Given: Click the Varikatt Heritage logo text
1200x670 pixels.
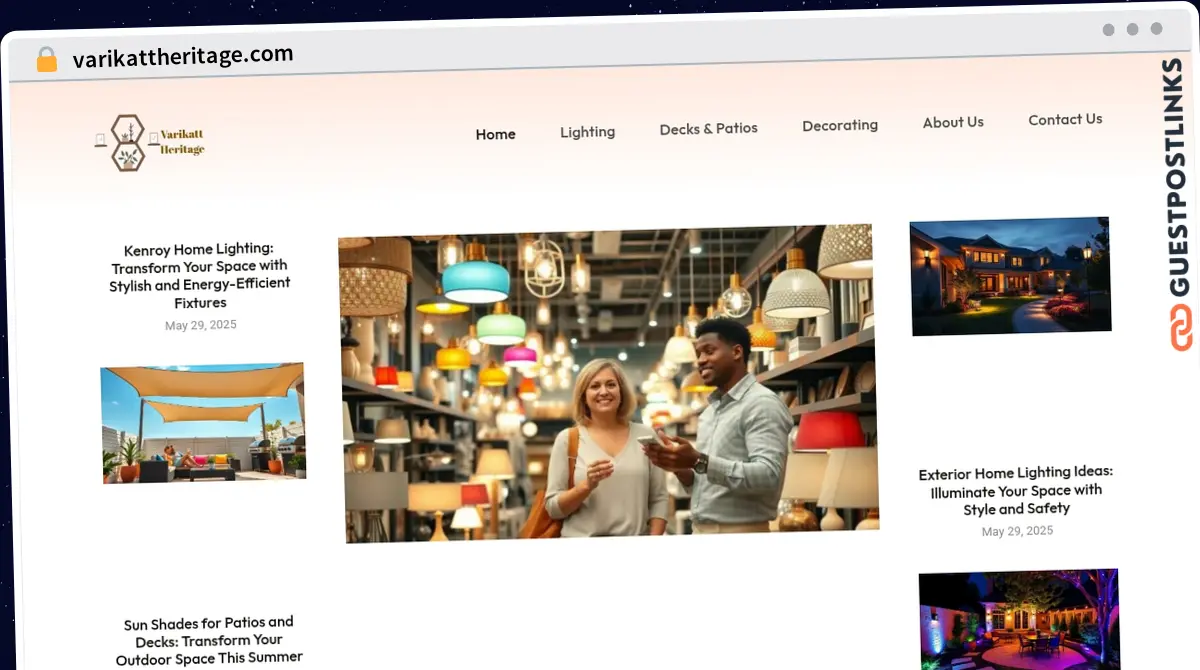Looking at the screenshot, I should (182, 142).
